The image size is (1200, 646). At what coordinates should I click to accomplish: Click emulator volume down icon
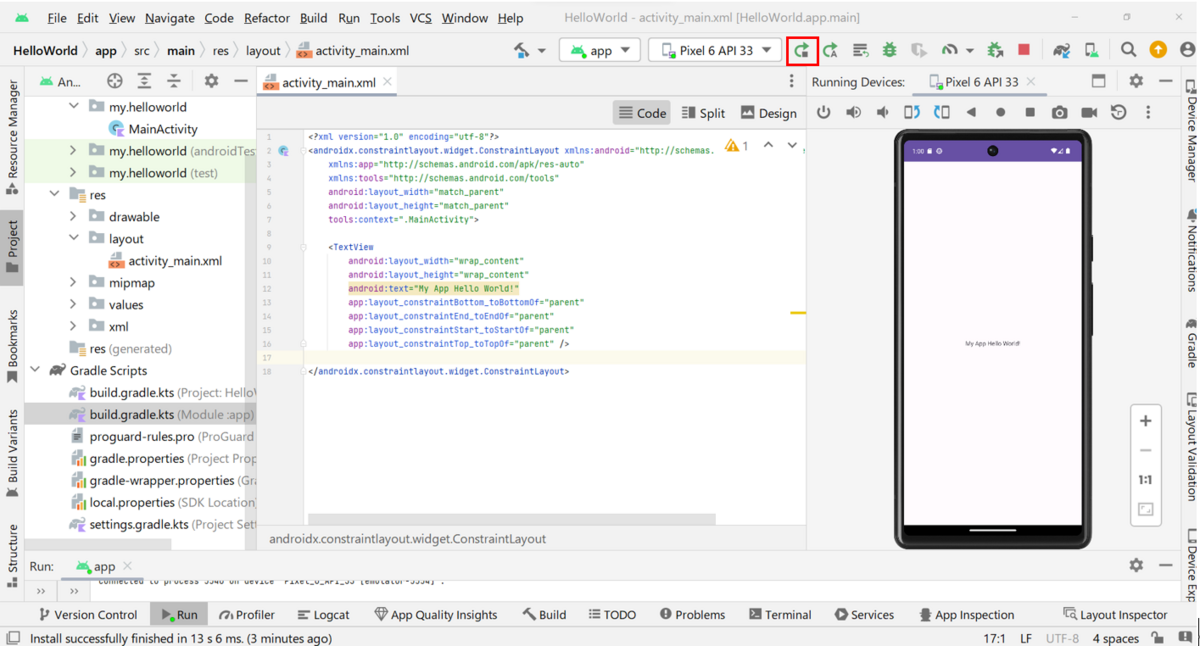(882, 113)
